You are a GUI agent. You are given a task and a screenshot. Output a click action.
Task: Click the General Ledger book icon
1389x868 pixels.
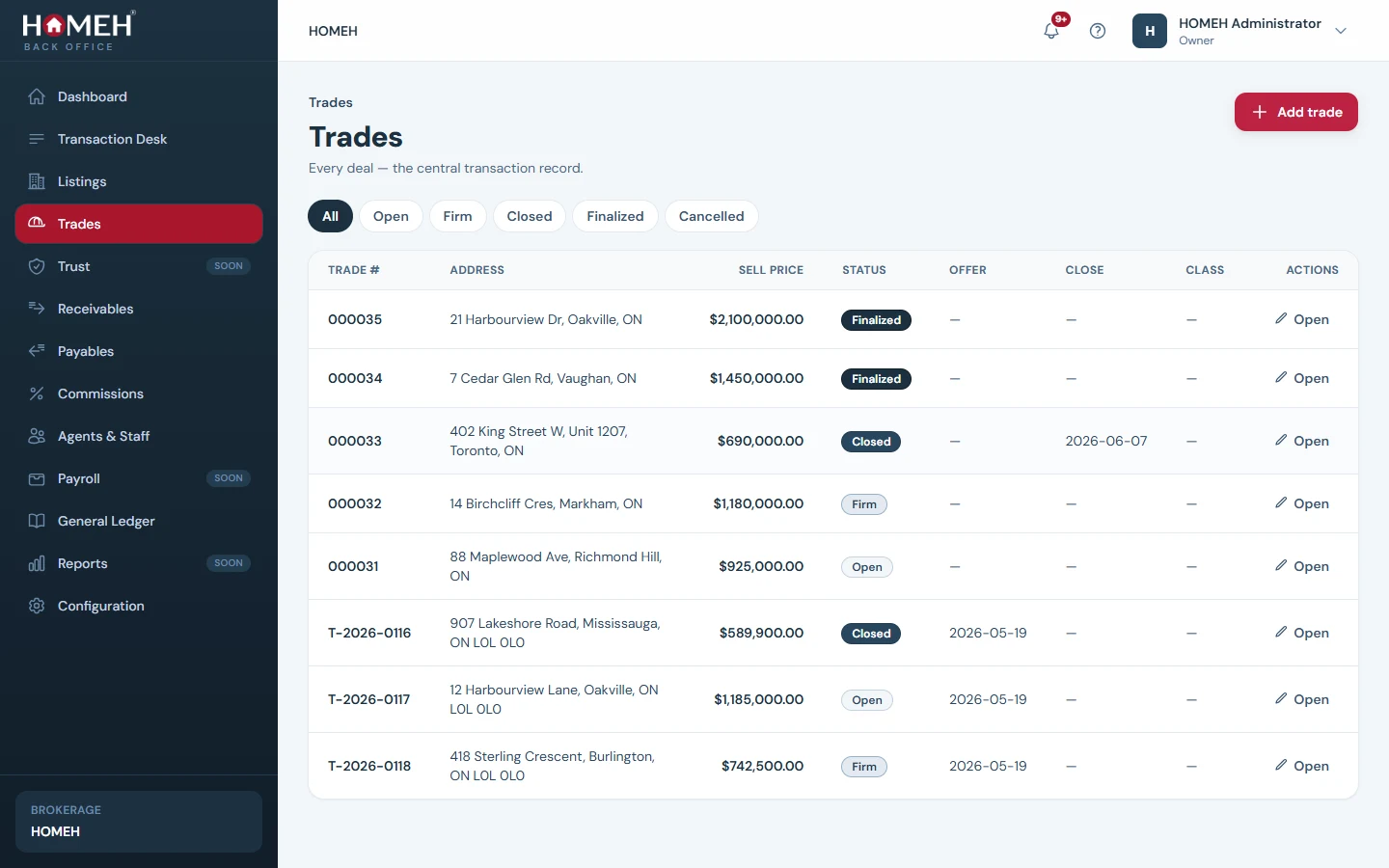(37, 521)
